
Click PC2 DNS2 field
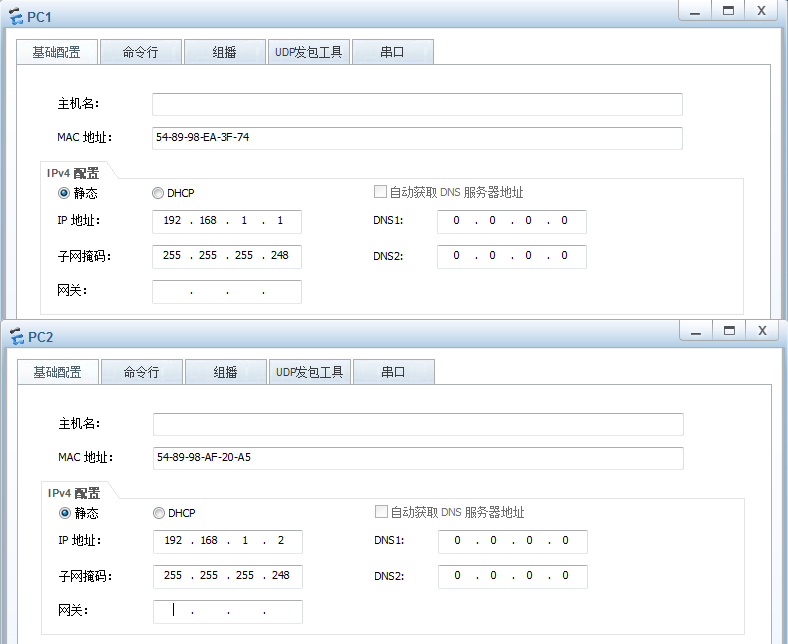pos(513,576)
